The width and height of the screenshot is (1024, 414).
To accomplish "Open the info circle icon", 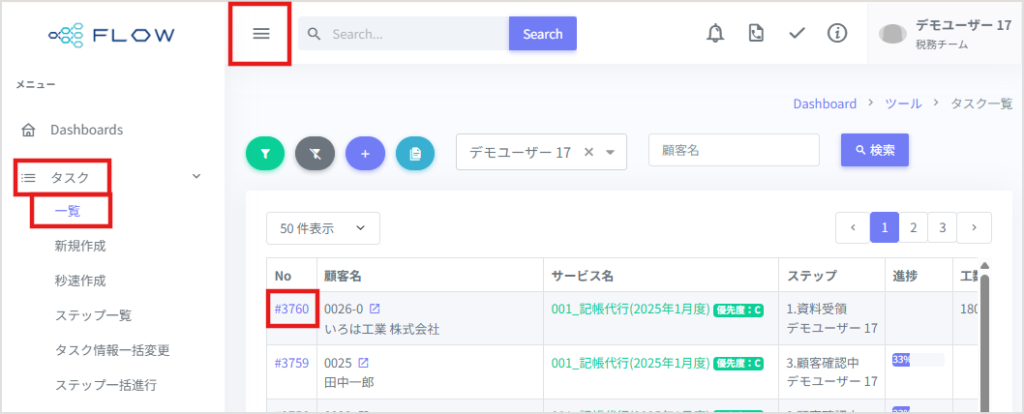I will pos(837,33).
